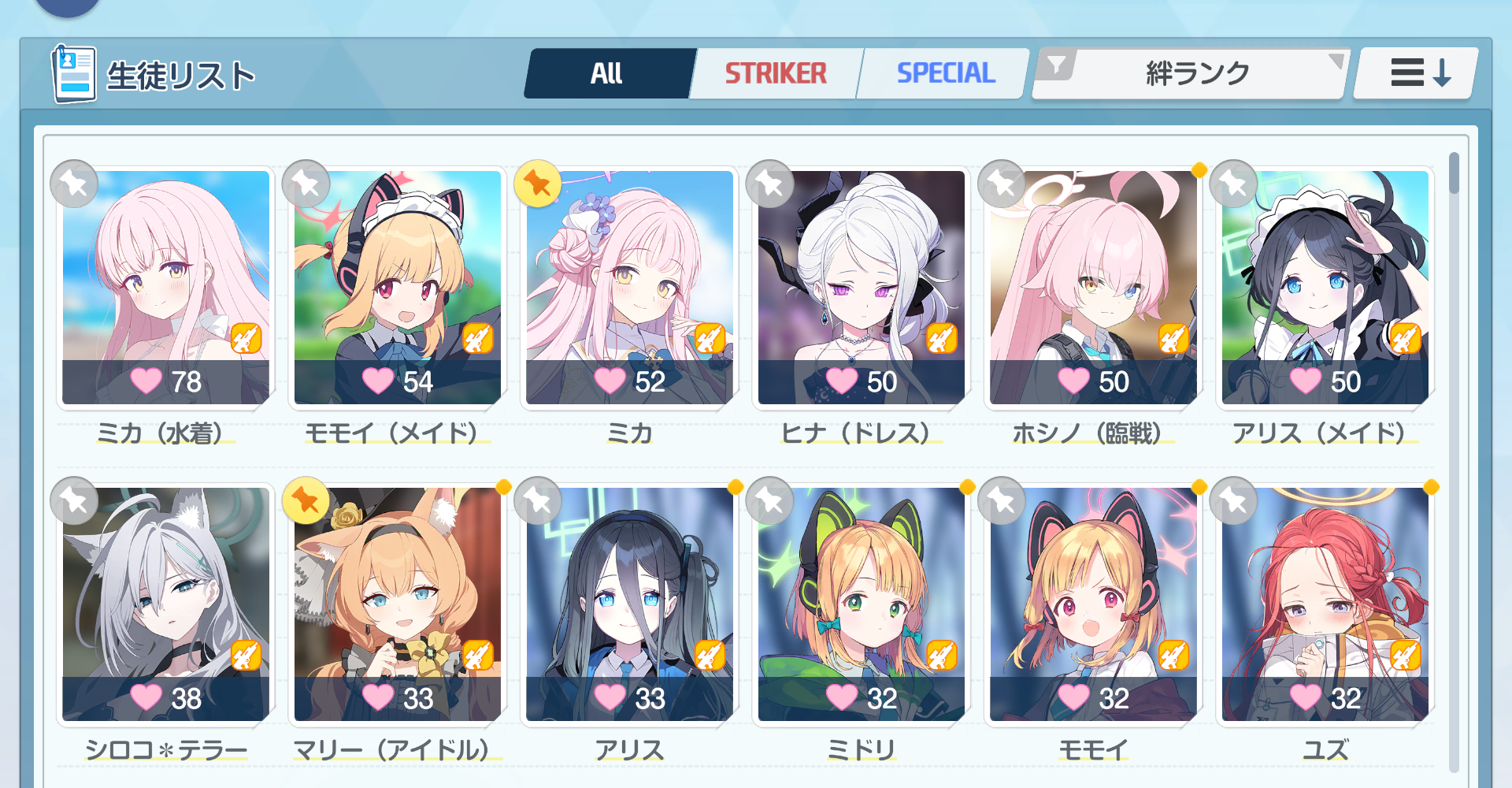Screen dimensions: 1512x788
Task: Open ミドリ student name label
Action: (x=861, y=749)
